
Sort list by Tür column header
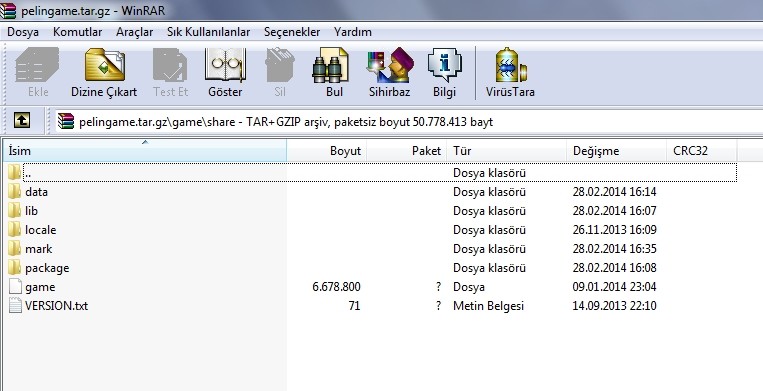pyautogui.click(x=507, y=151)
